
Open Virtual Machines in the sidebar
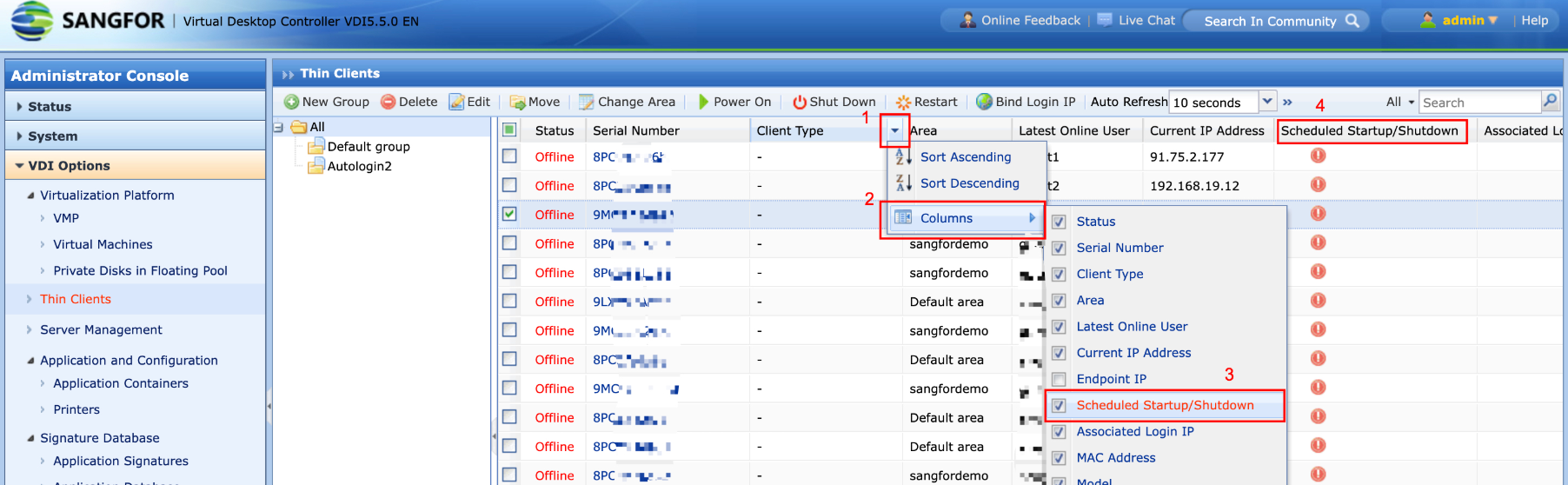(103, 245)
